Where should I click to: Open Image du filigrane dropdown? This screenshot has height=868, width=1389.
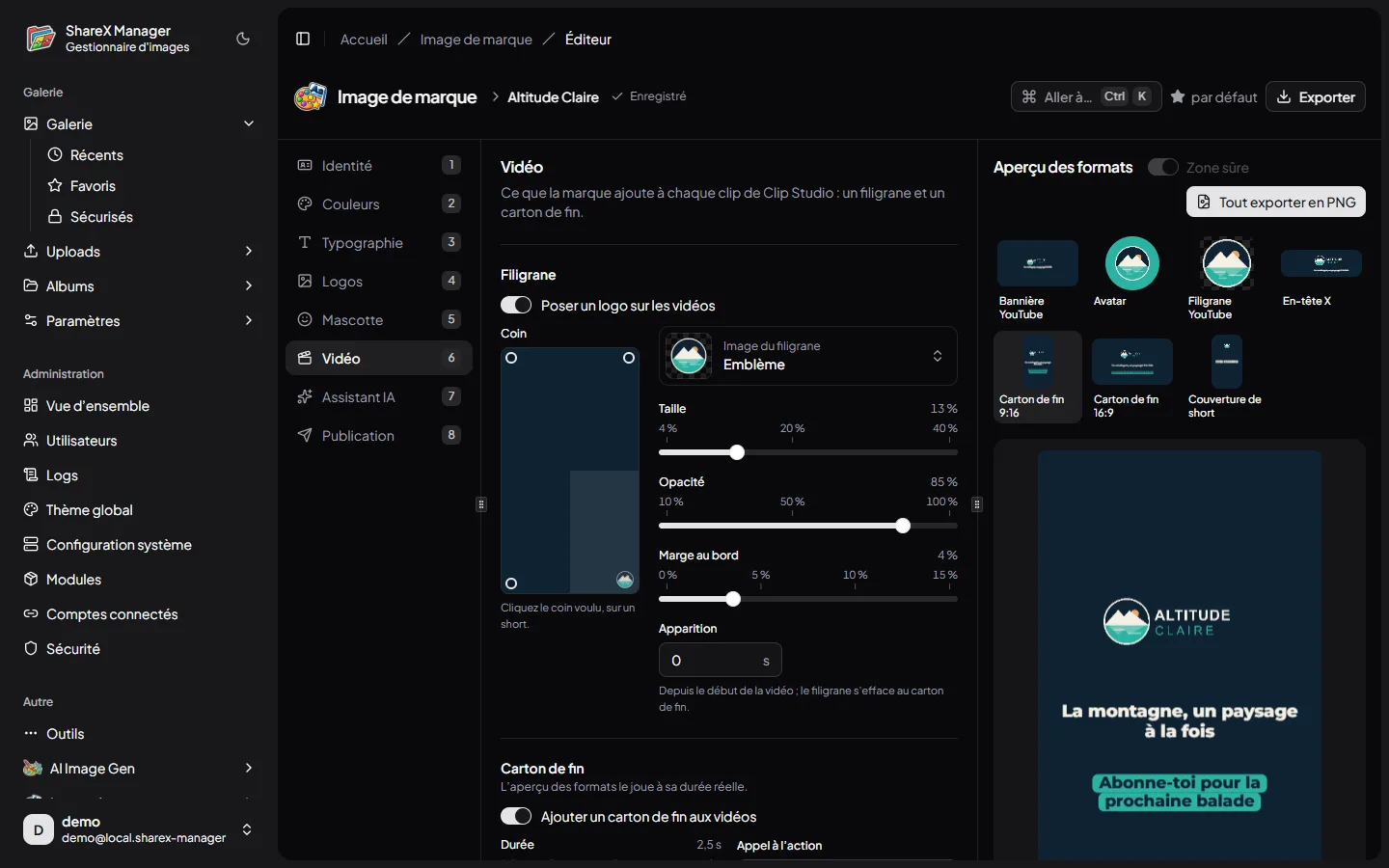(x=808, y=356)
